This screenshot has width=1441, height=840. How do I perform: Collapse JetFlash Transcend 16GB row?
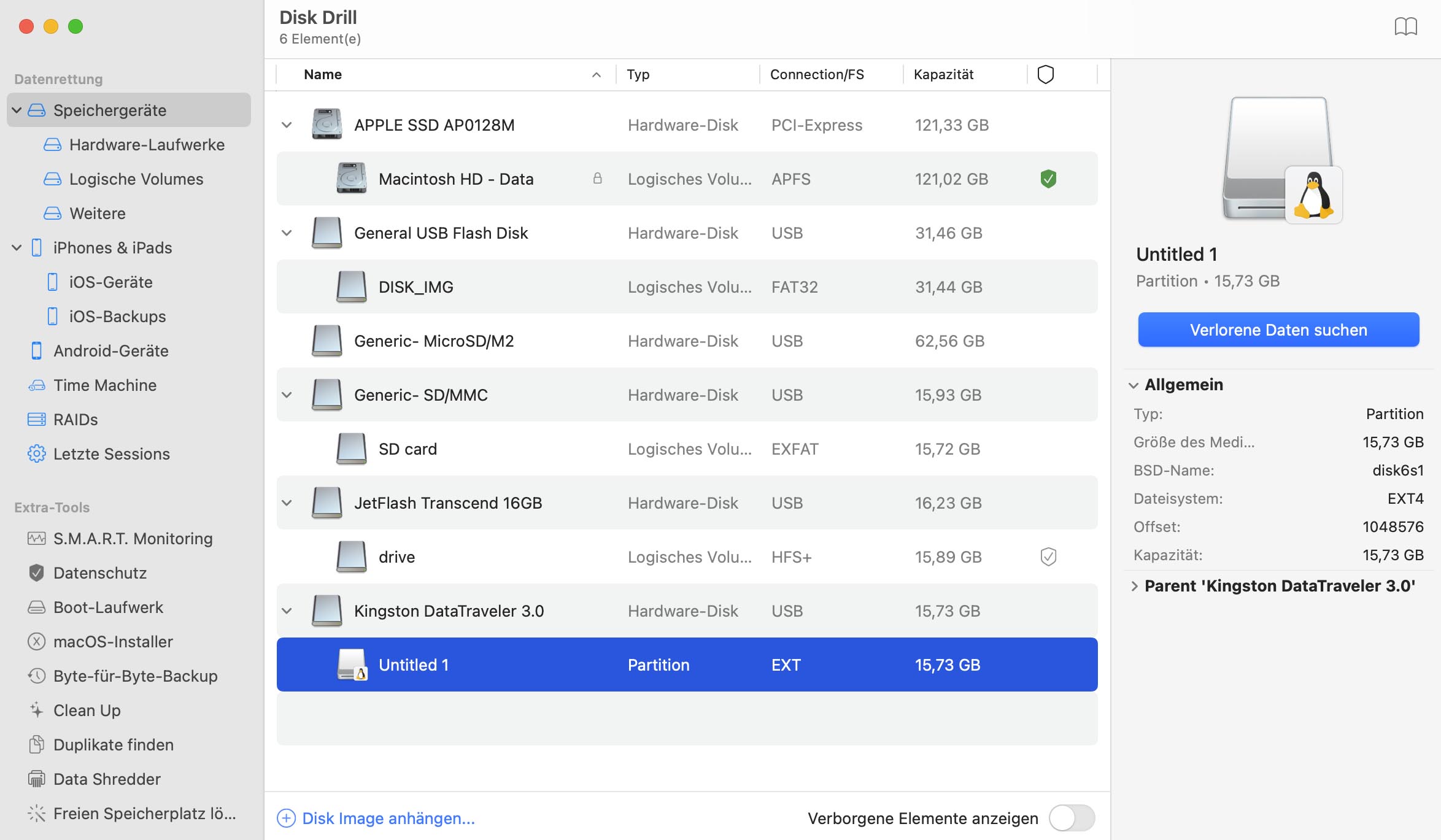click(x=287, y=503)
